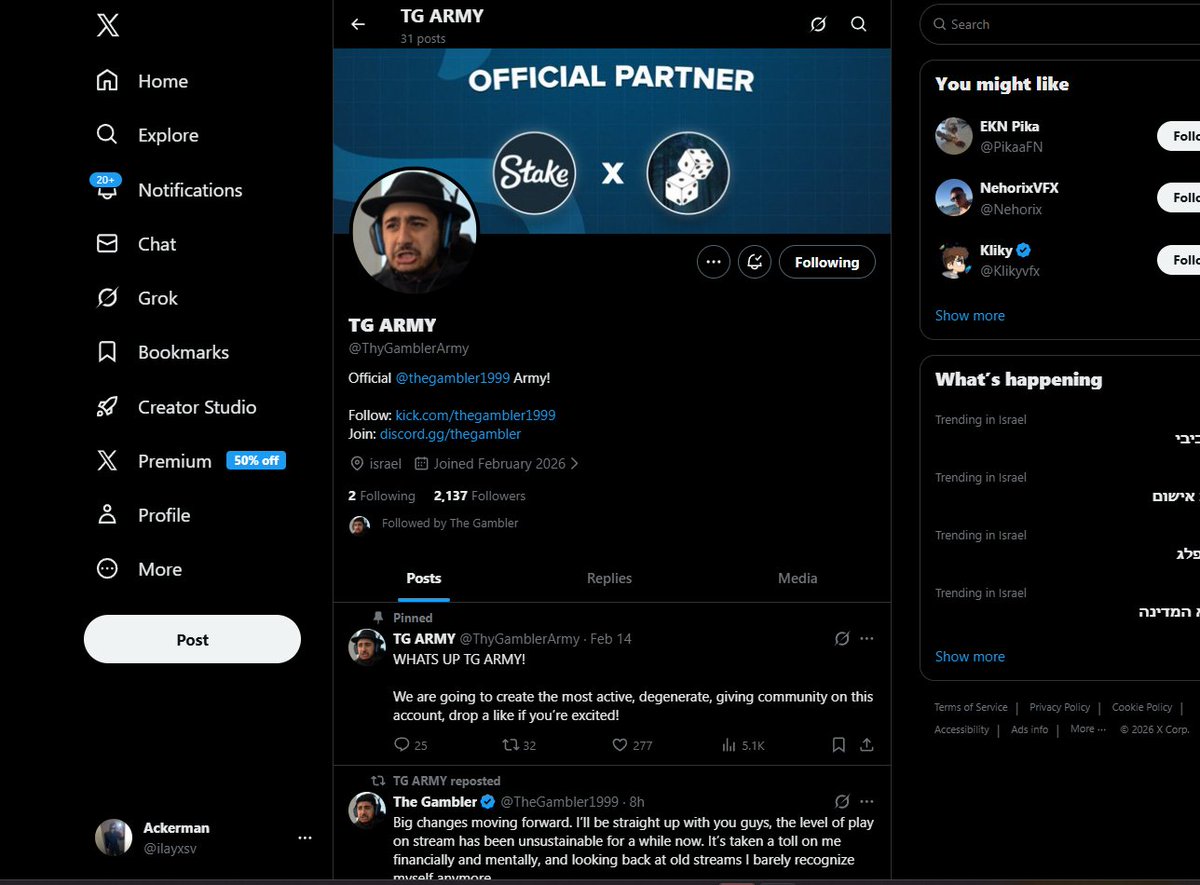
Task: Open Premium 50% off entry
Action: point(190,461)
